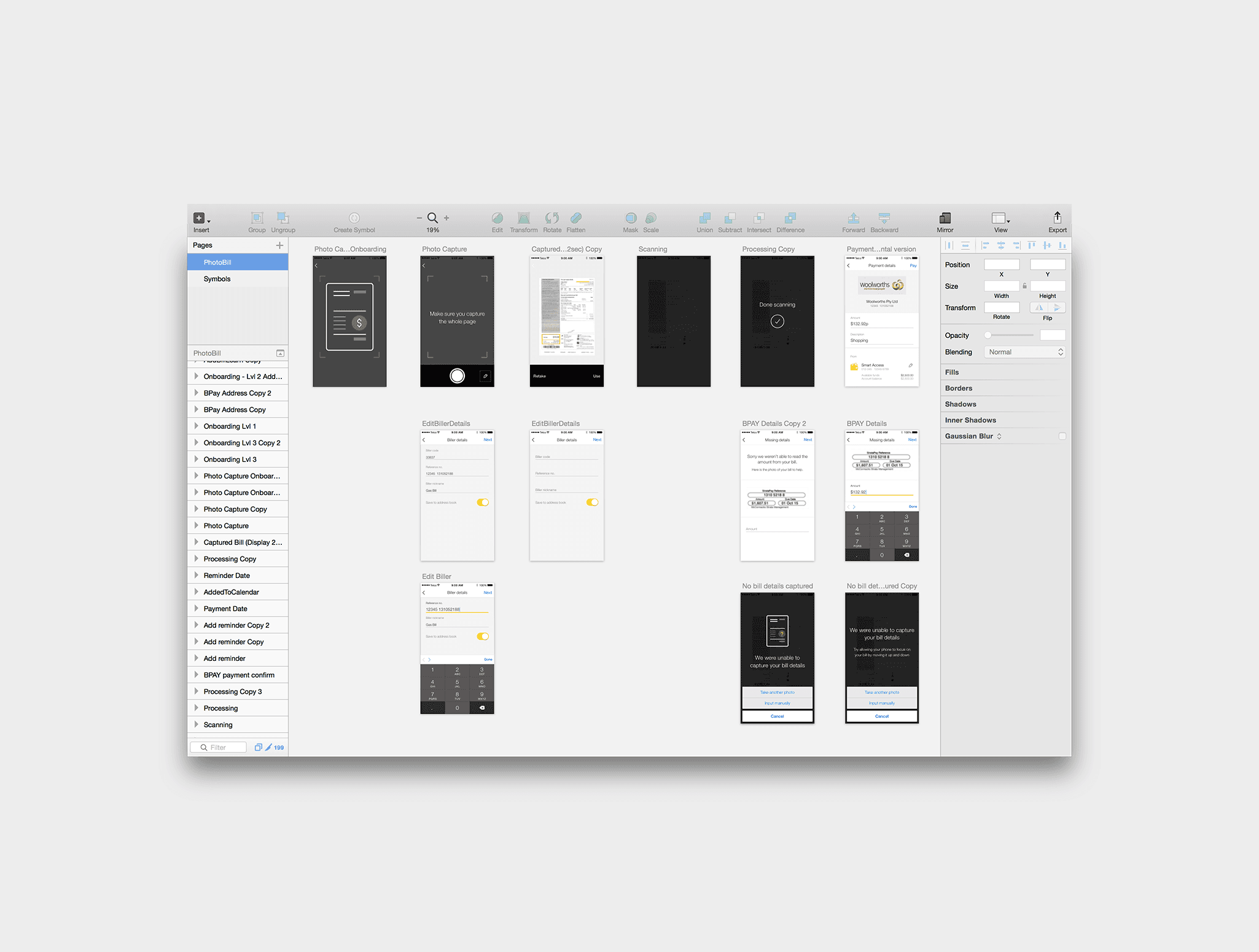Image resolution: width=1259 pixels, height=952 pixels.
Task: Click zoom magnifier icon above 19%
Action: 432,218
